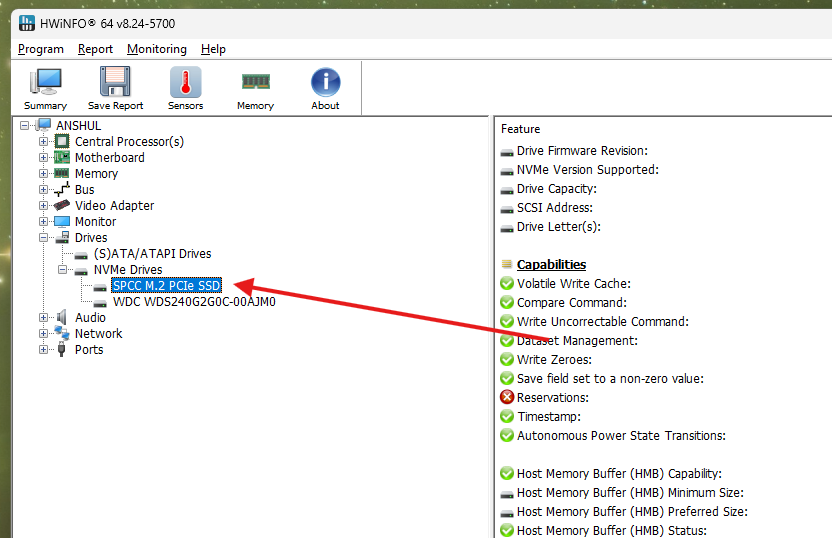This screenshot has width=832, height=538.
Task: Select SPCC M.2 PCIe SSD drive
Action: coord(167,285)
